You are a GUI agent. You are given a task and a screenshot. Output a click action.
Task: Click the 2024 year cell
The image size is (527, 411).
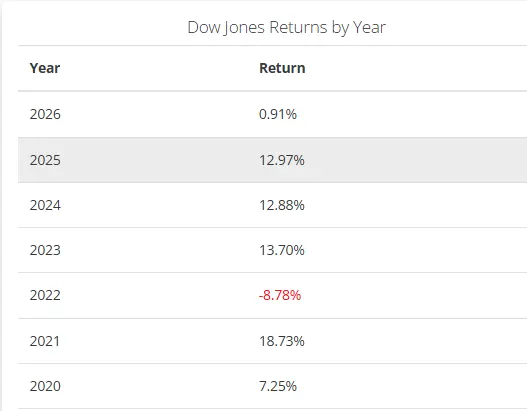click(45, 205)
